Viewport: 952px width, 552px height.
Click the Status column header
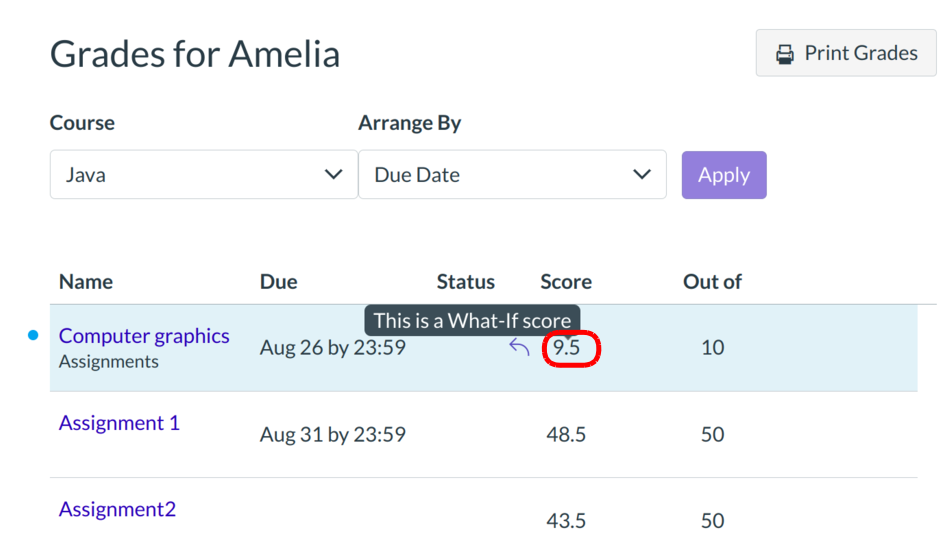pyautogui.click(x=466, y=282)
